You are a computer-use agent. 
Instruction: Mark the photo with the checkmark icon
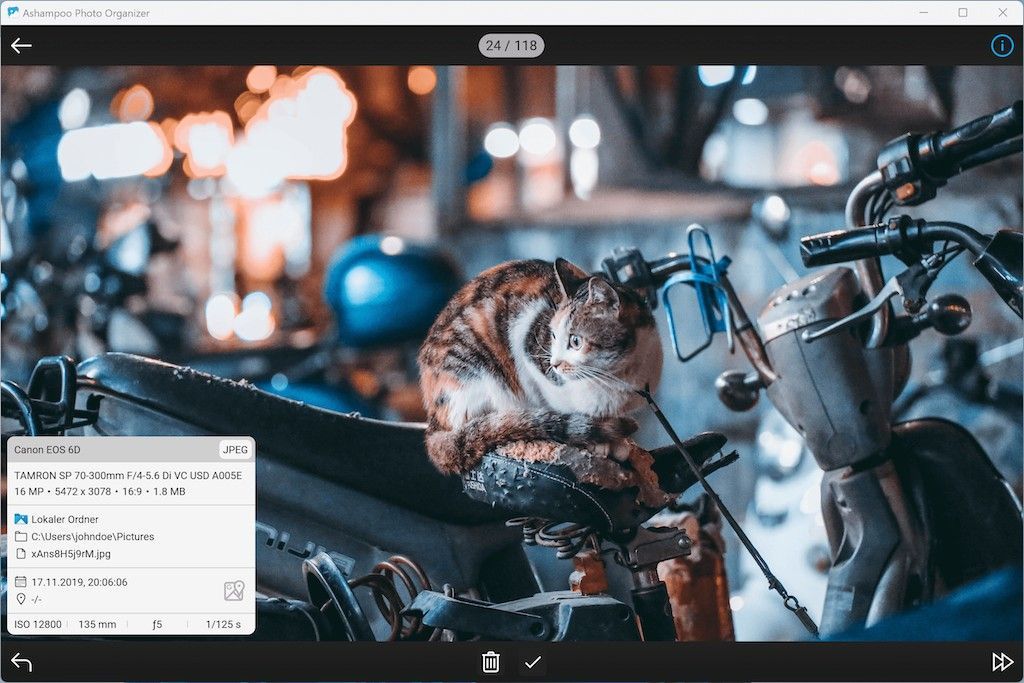click(533, 662)
